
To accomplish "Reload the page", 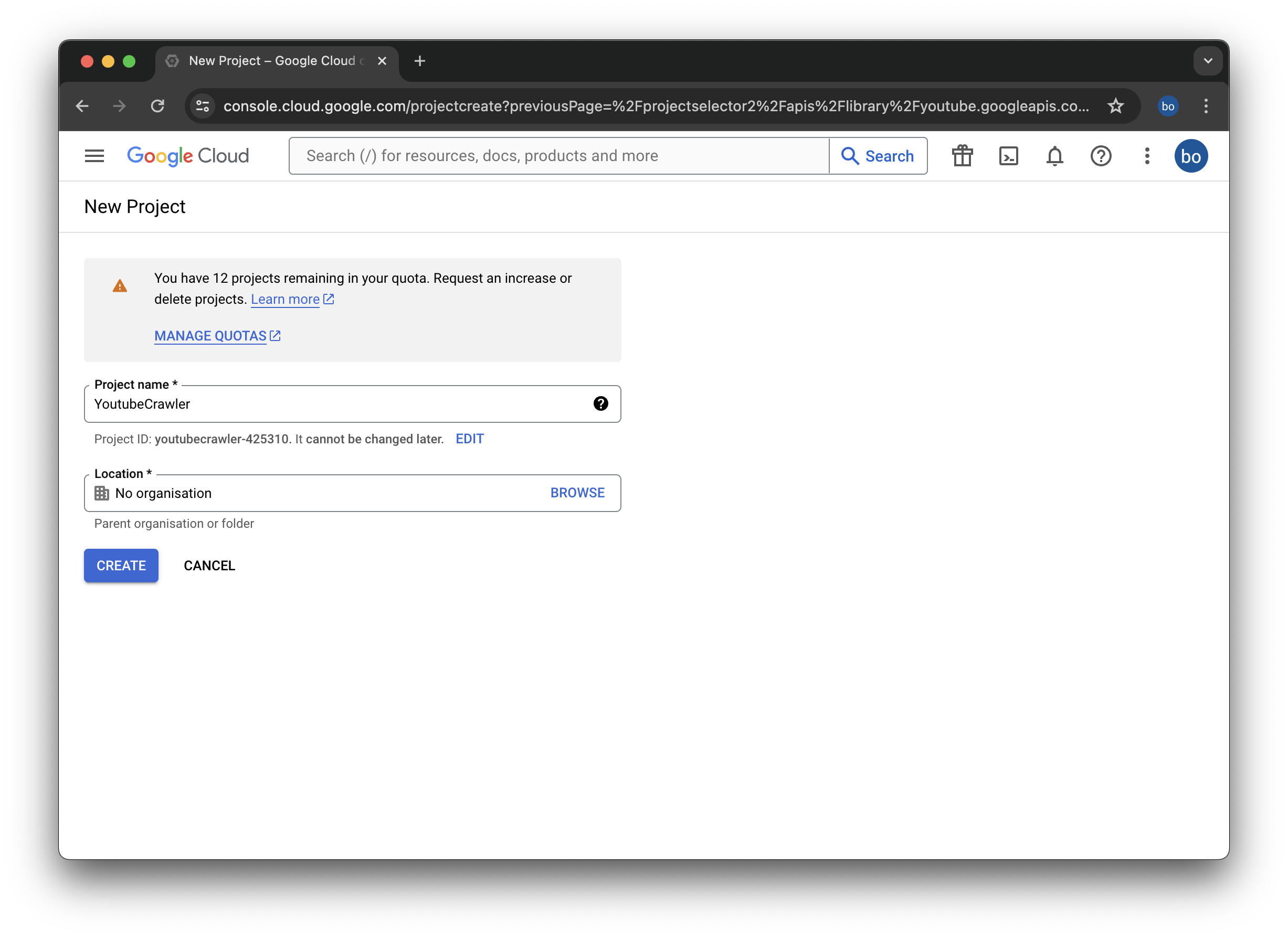I will coord(157,106).
